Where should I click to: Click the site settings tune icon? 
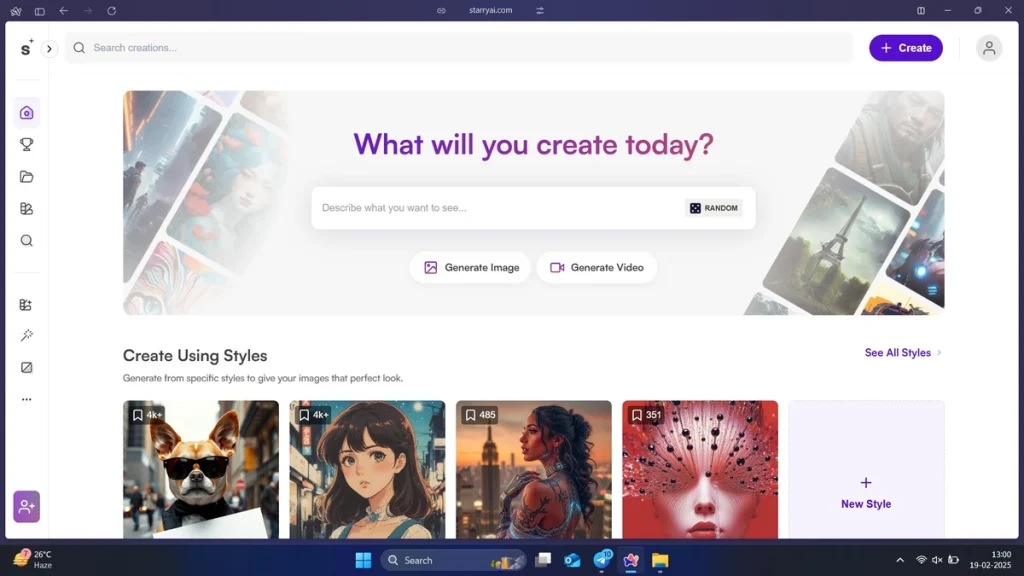[540, 10]
